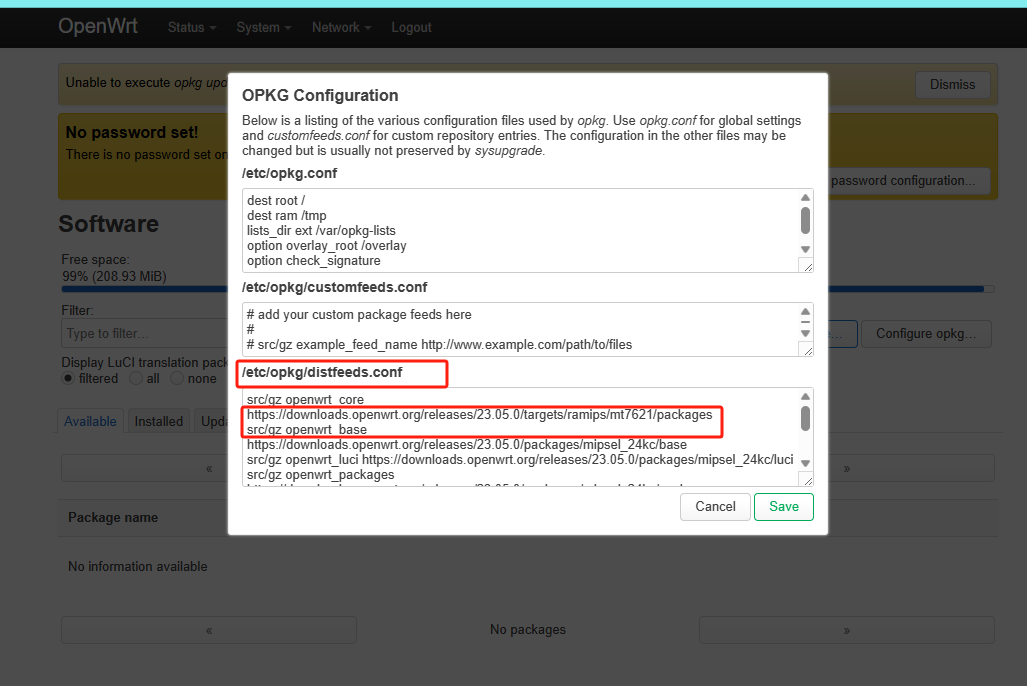The width and height of the screenshot is (1027, 686).
Task: Save the OPKG configuration
Action: [783, 506]
